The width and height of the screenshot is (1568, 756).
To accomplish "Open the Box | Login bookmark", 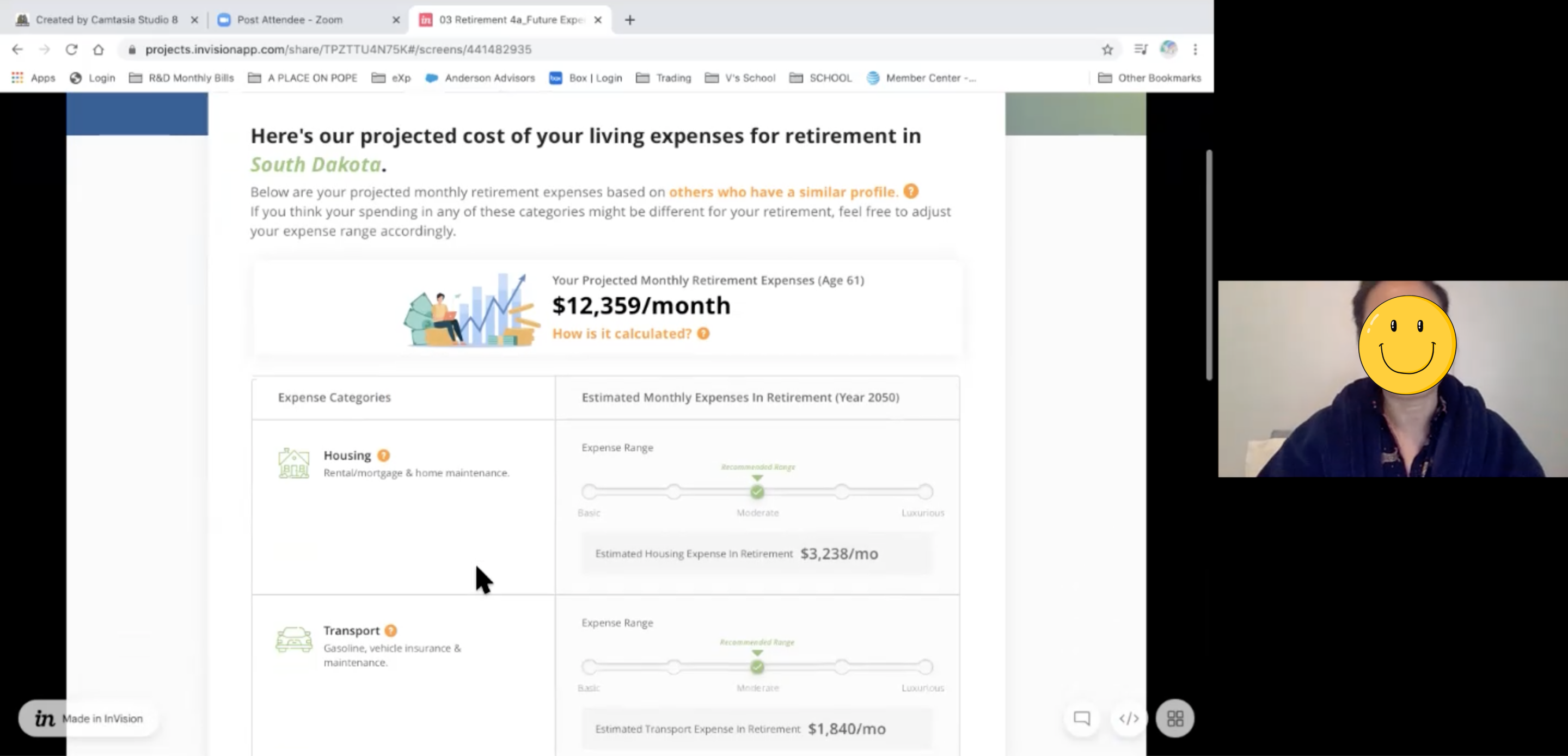I will coord(586,78).
